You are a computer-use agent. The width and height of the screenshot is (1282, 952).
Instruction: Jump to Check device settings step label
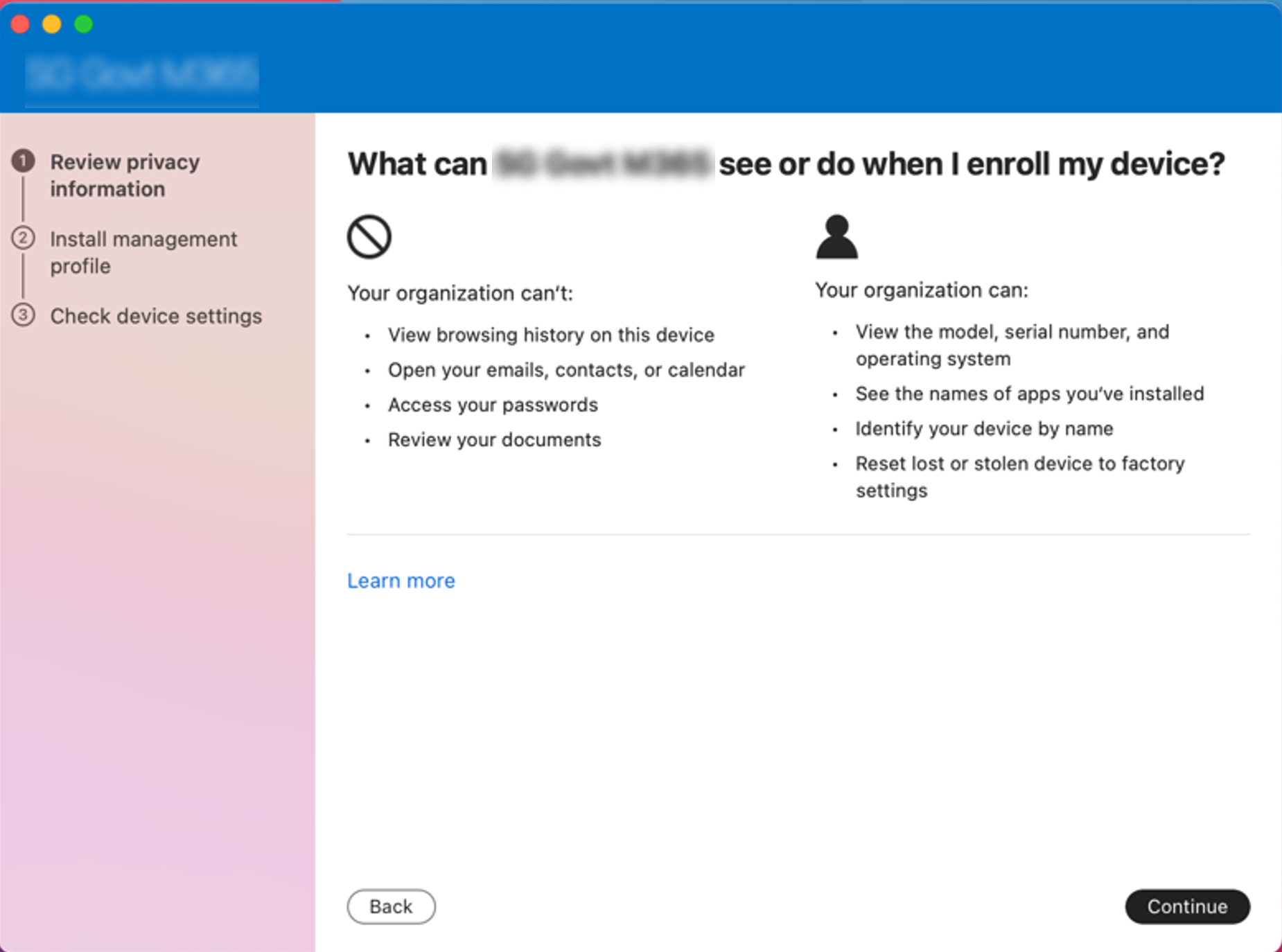coord(156,316)
